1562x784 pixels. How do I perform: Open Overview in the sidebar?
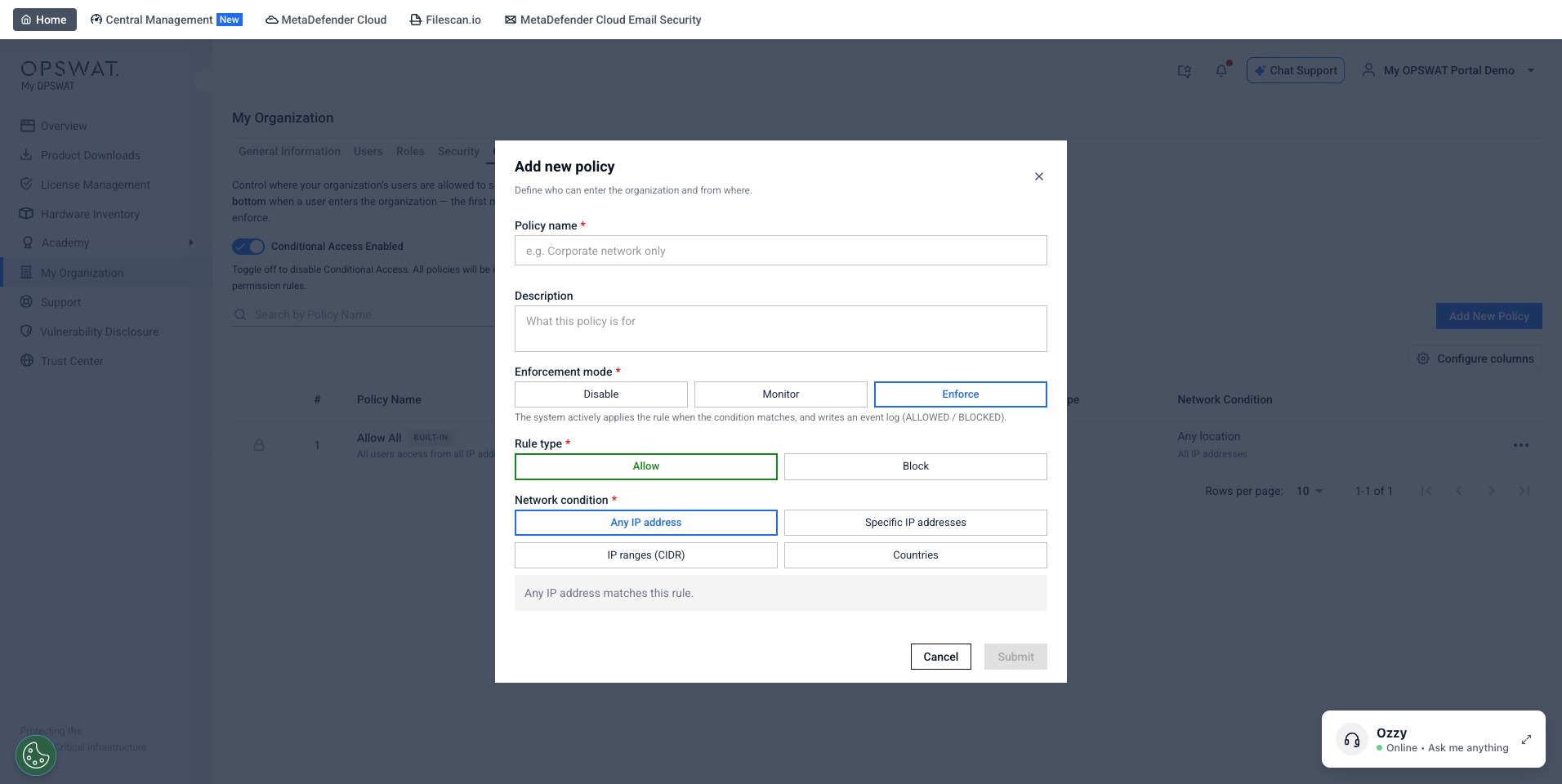pyautogui.click(x=64, y=126)
